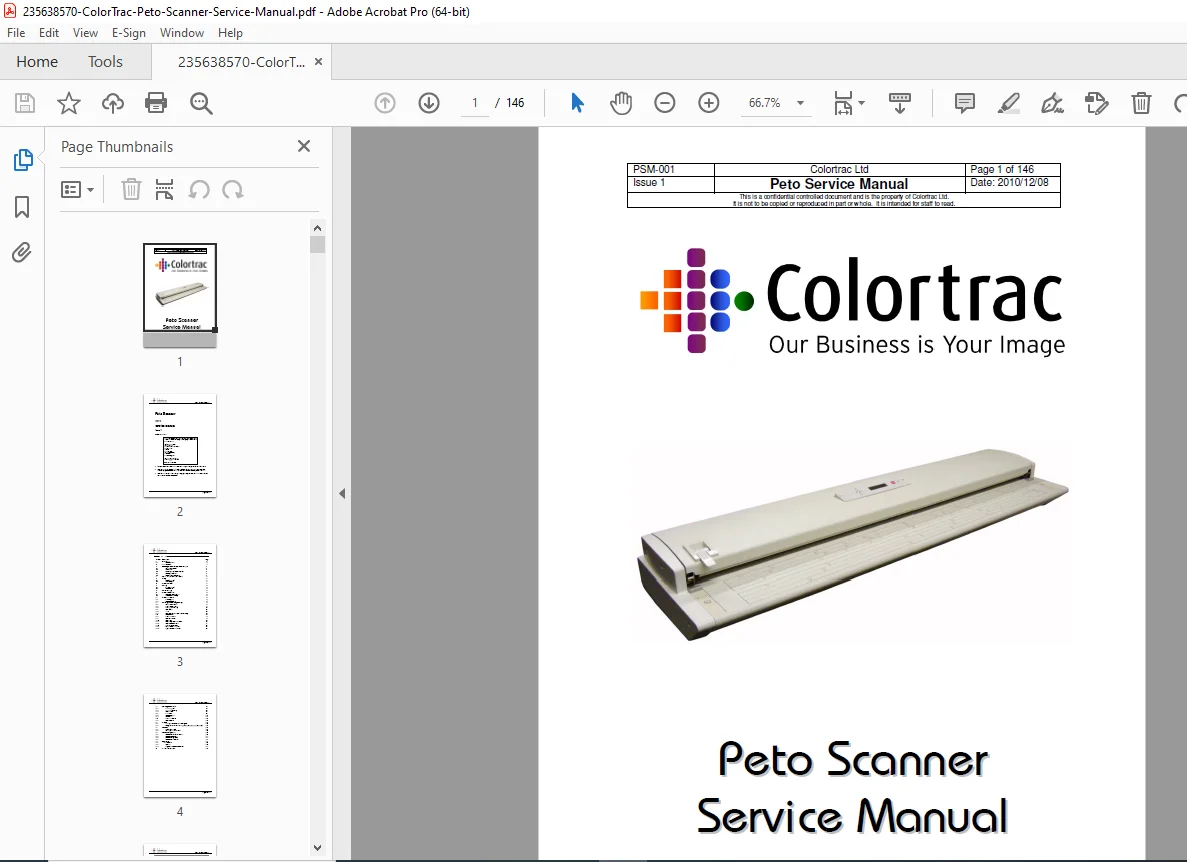This screenshot has width=1187, height=862.
Task: Click the scanner photo on the page
Action: 853,543
